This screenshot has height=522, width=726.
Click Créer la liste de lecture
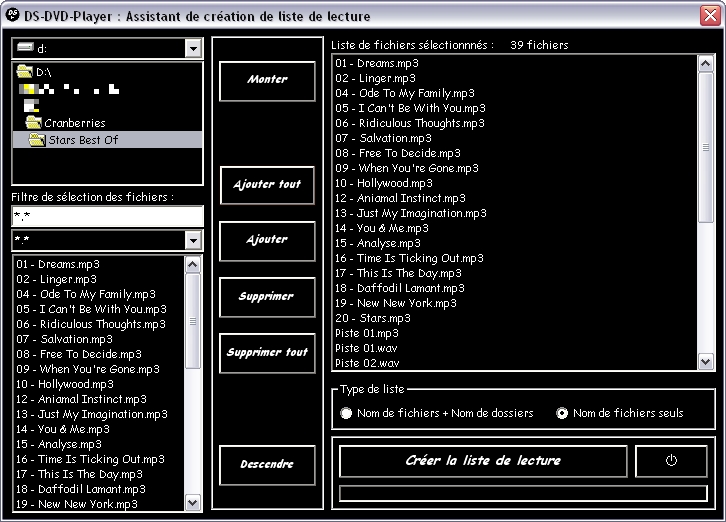(x=483, y=461)
